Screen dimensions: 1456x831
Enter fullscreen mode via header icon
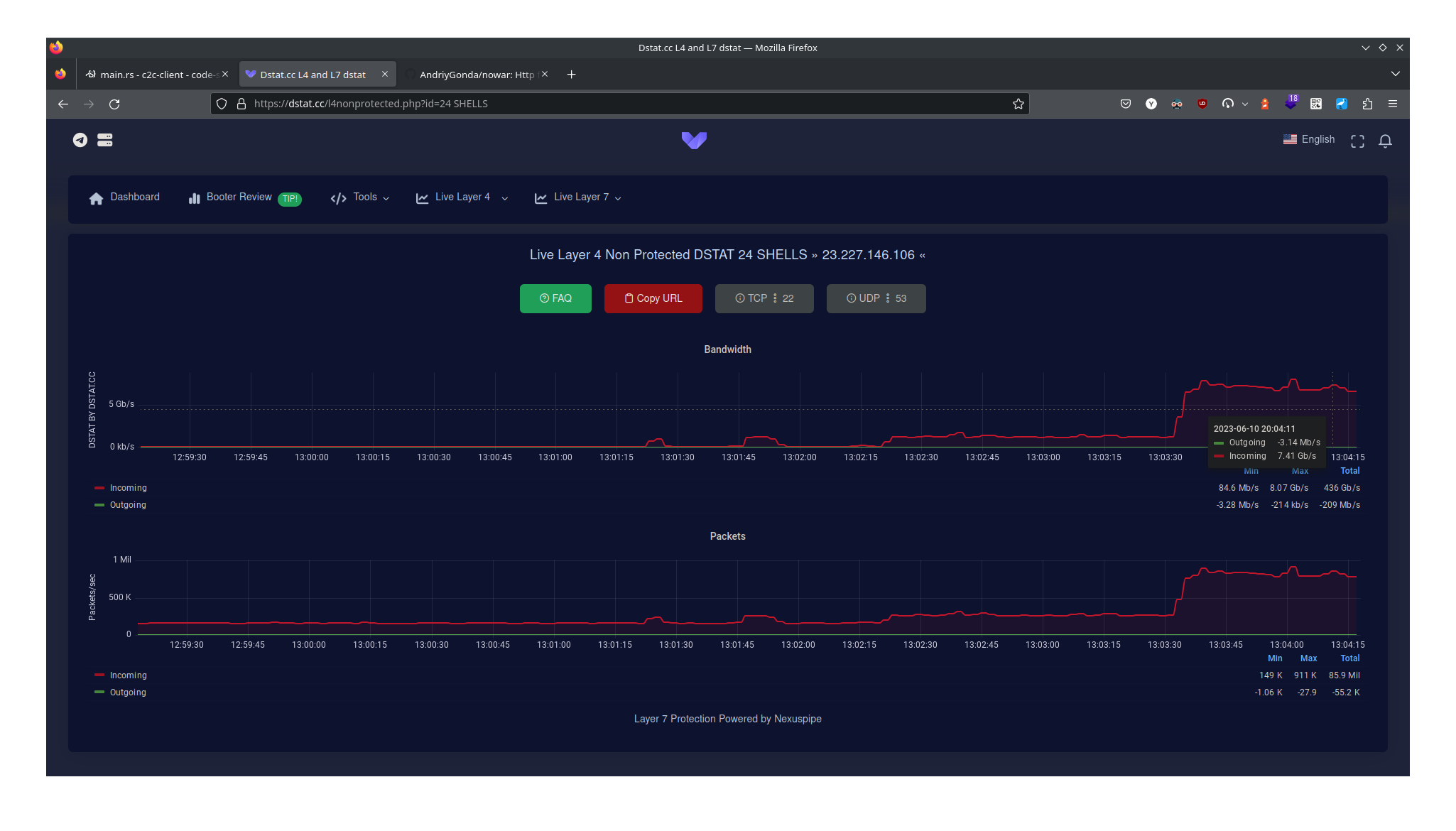1357,141
